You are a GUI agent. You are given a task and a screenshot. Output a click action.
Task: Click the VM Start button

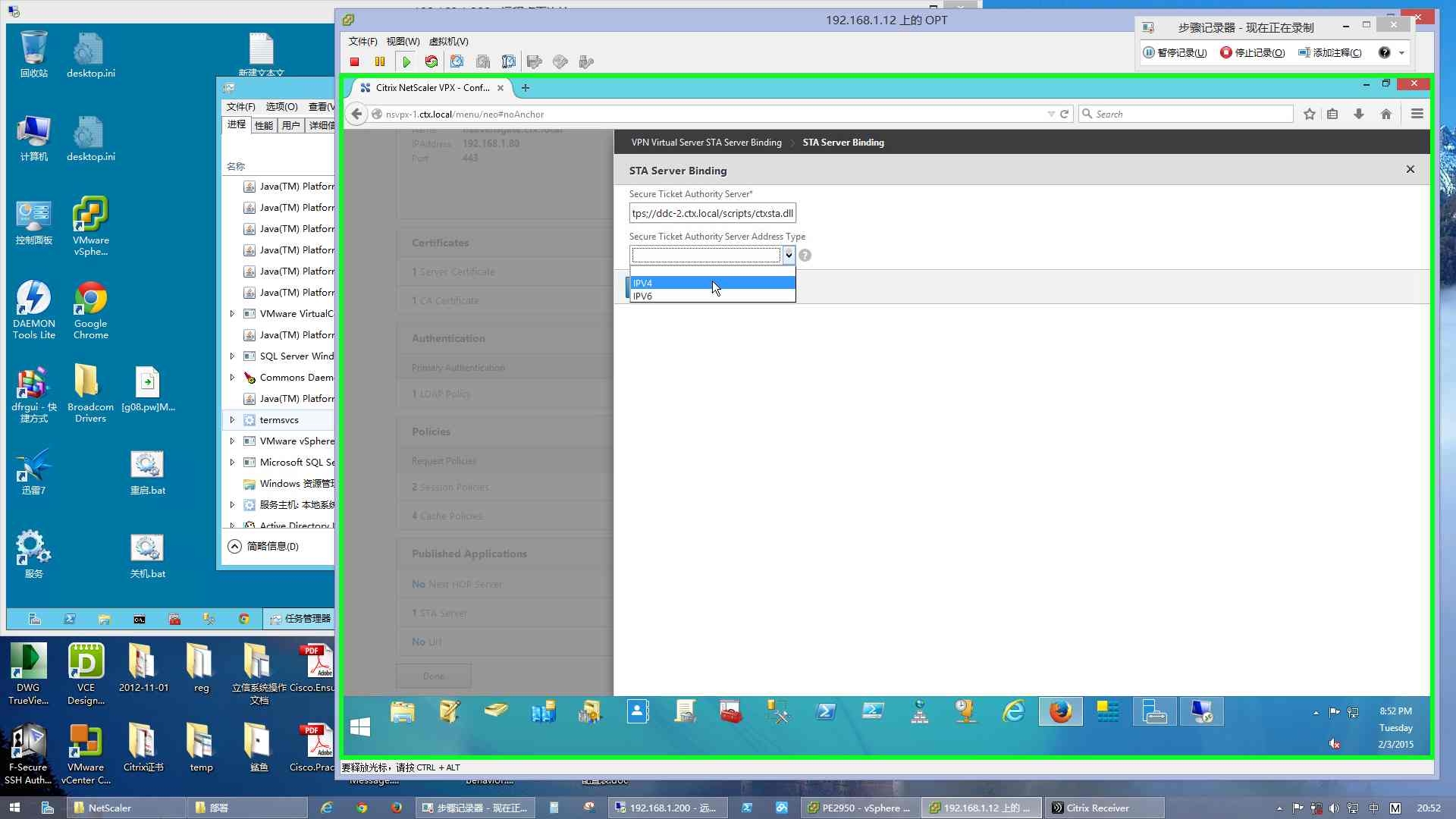point(360,727)
